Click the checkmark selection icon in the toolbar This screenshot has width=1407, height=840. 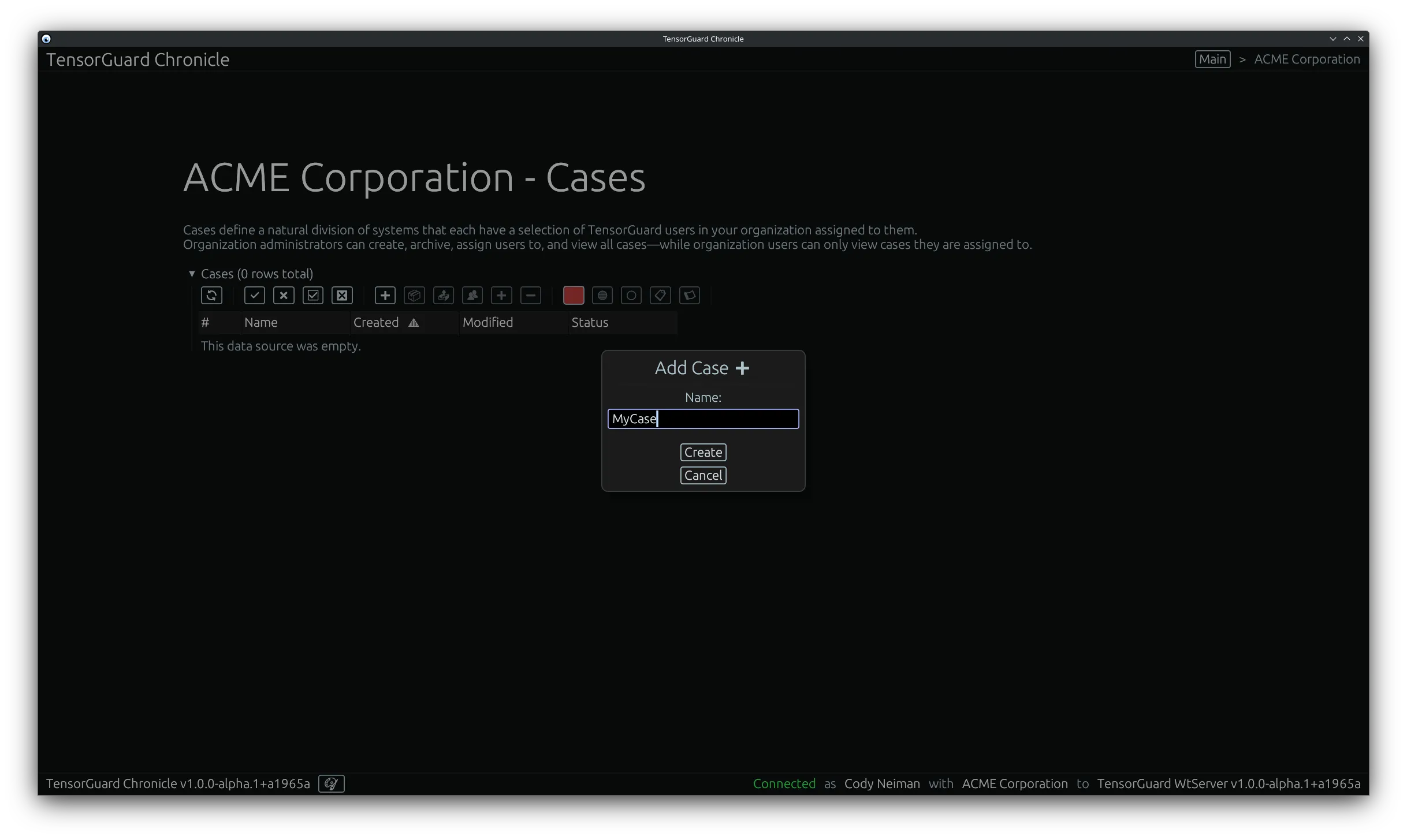pos(254,295)
